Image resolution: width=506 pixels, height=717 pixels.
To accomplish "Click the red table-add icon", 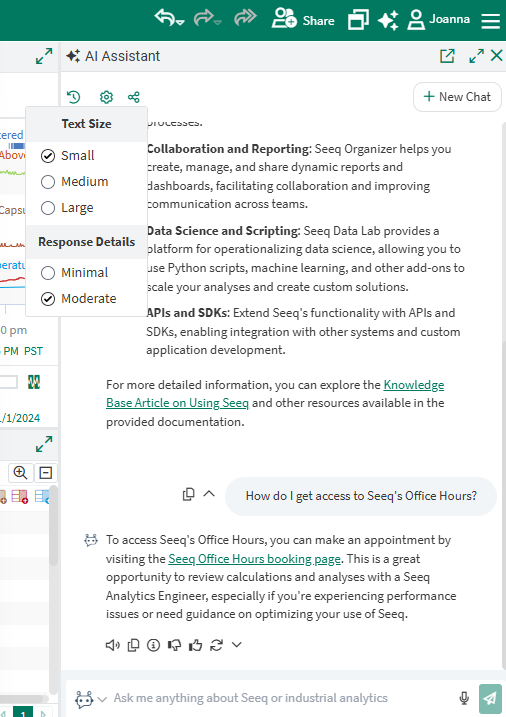I will [x=20, y=497].
